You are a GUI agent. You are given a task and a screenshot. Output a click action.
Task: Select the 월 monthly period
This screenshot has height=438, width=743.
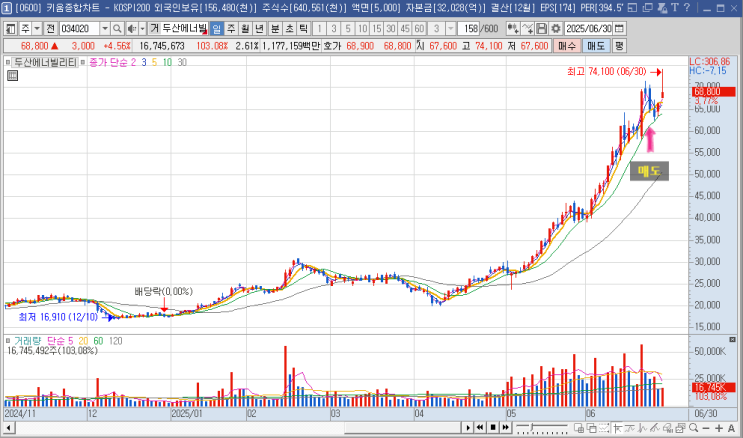tap(245, 29)
